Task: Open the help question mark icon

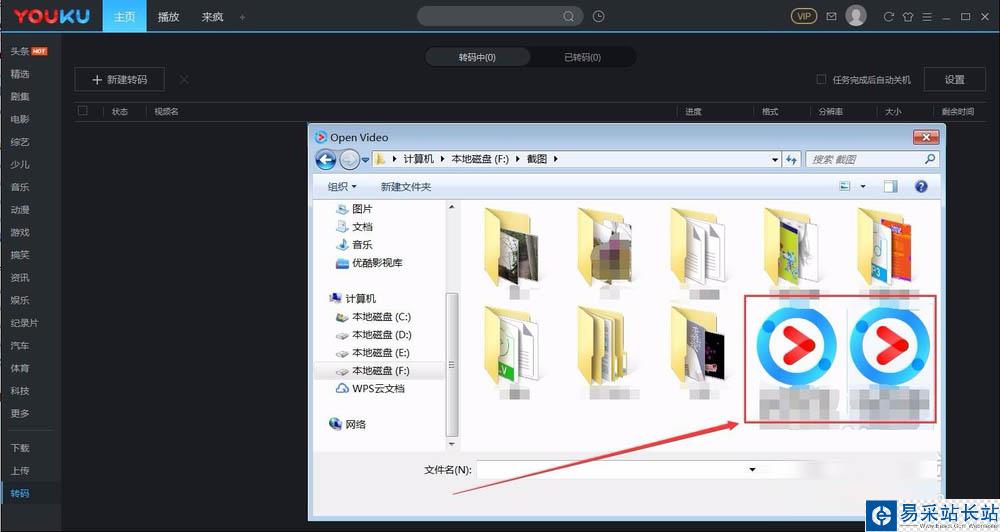Action: [921, 186]
